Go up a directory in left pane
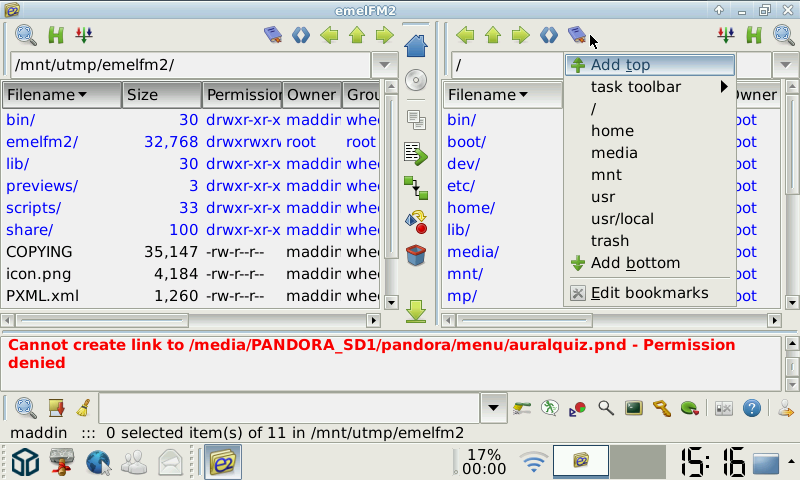This screenshot has width=800, height=480. point(357,35)
